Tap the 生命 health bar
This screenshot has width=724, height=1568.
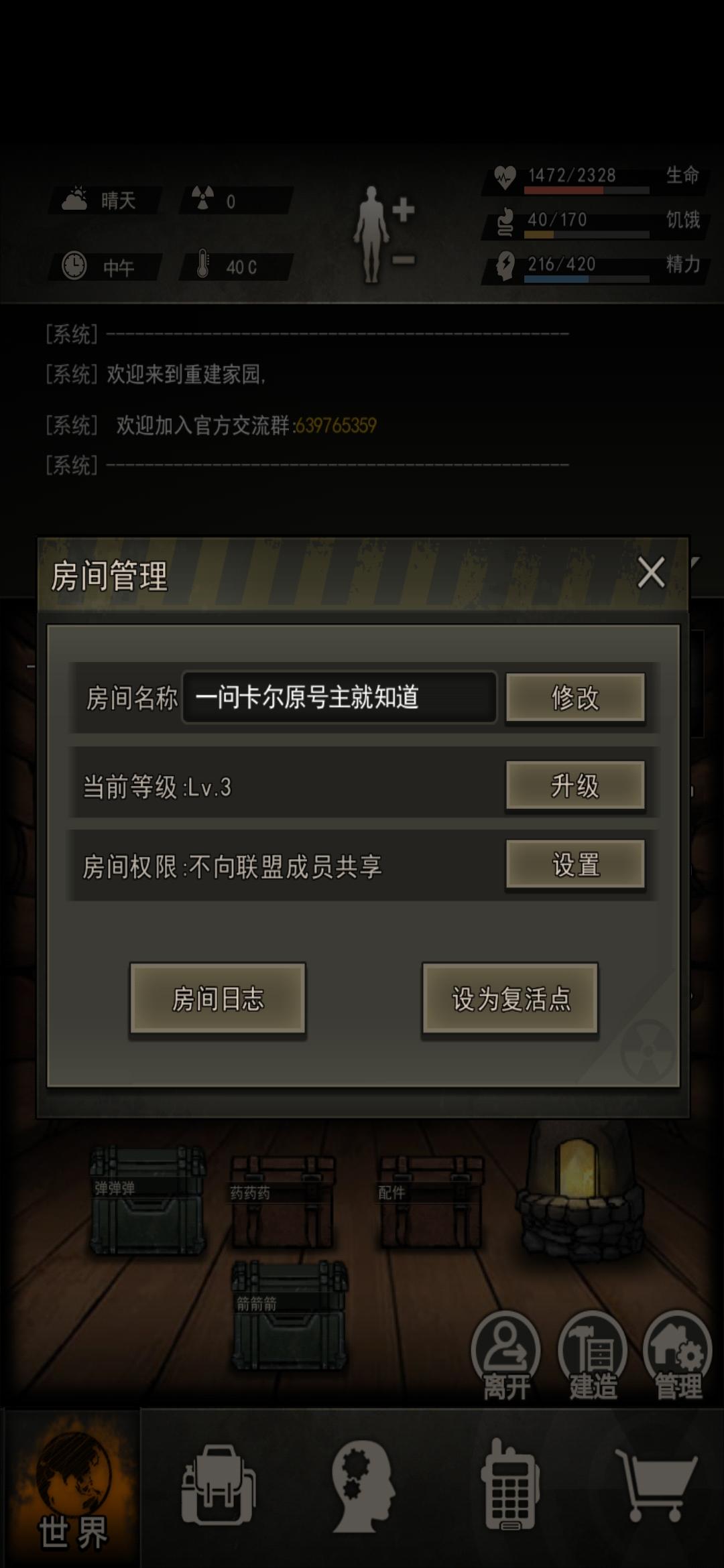[587, 190]
